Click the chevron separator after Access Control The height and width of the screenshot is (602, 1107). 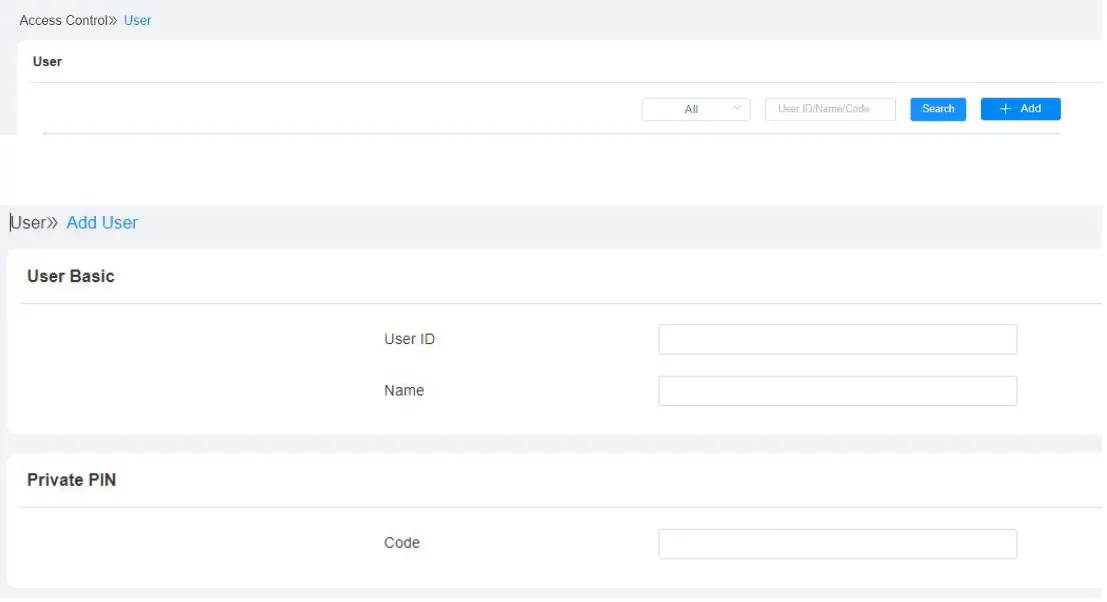pyautogui.click(x=113, y=20)
